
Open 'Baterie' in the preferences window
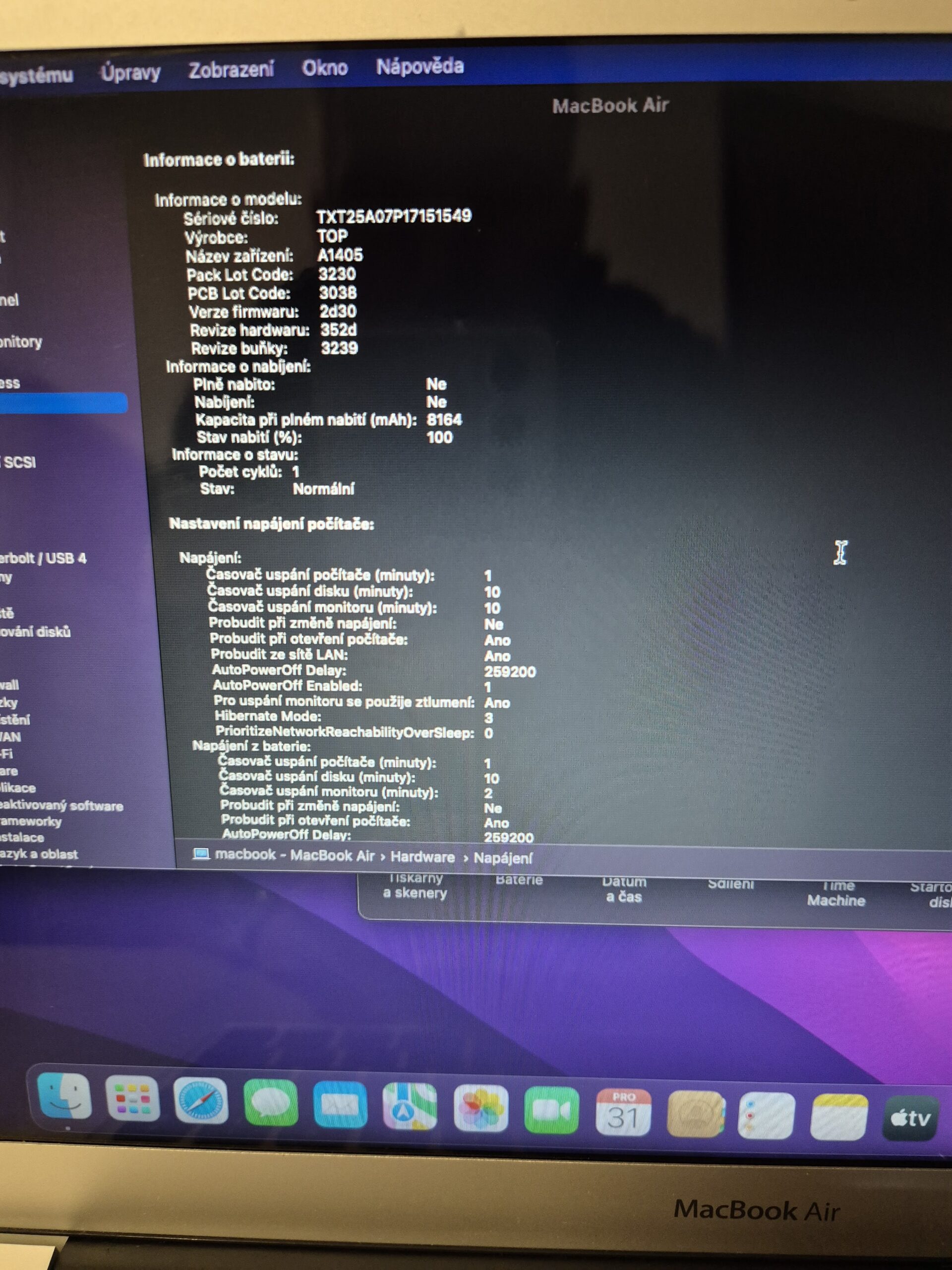pyautogui.click(x=519, y=880)
